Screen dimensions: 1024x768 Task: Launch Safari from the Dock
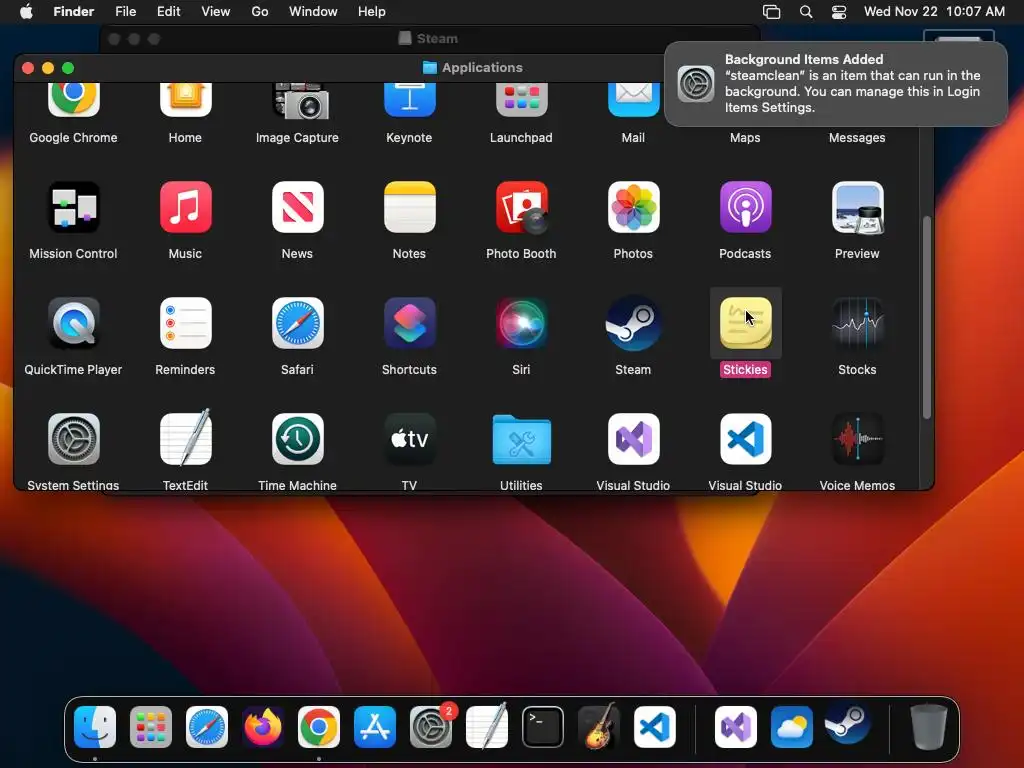(x=207, y=727)
